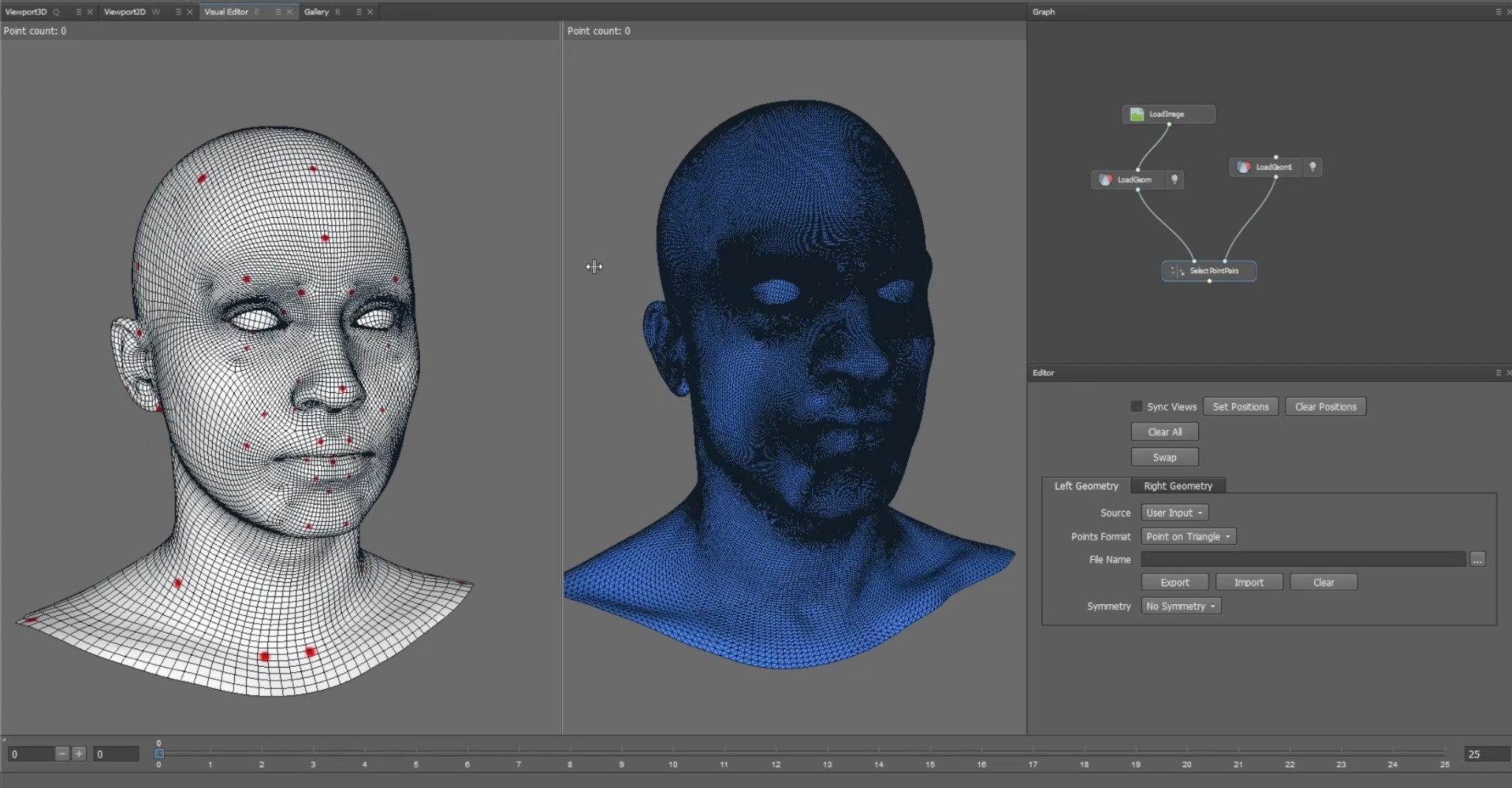Open the Viewport3D tab options menu icon
The width and height of the screenshot is (1512, 788).
78,12
